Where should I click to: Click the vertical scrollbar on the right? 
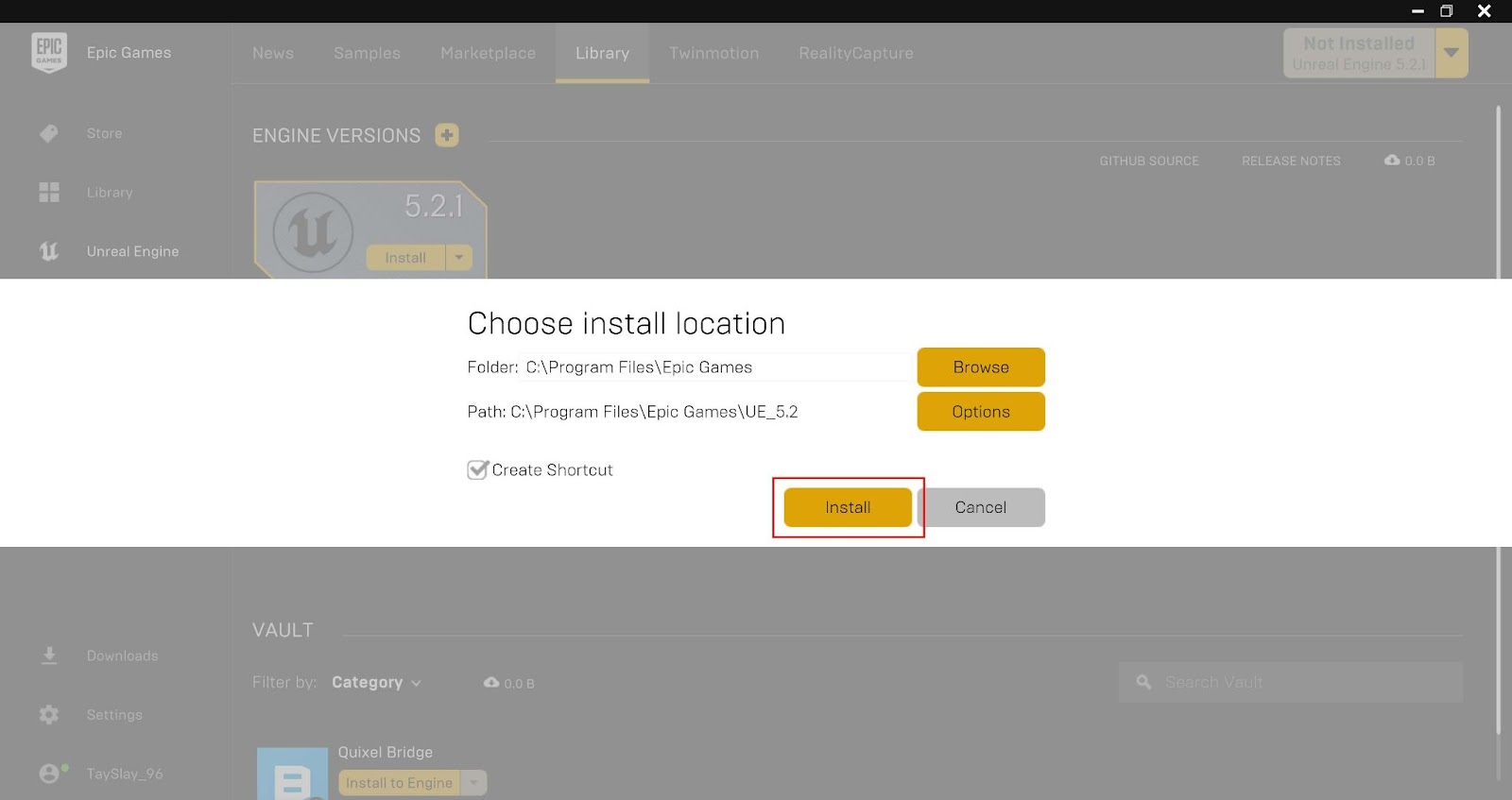pyautogui.click(x=1498, y=420)
